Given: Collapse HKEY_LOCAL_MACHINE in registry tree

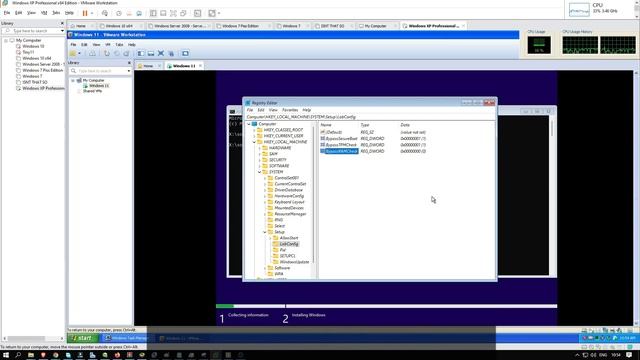Looking at the screenshot, I should (x=254, y=142).
